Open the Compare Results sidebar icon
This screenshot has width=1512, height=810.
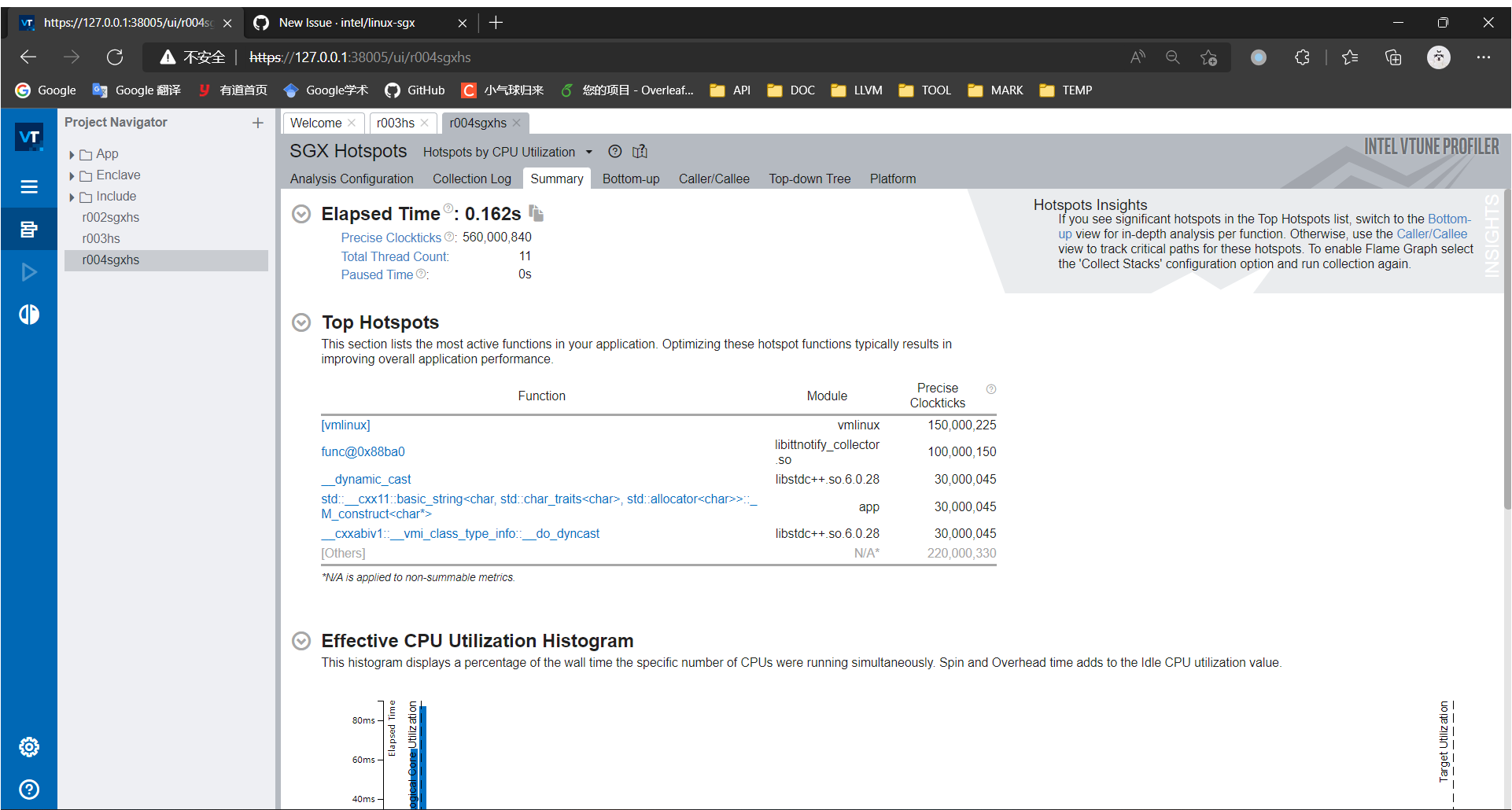(x=29, y=314)
